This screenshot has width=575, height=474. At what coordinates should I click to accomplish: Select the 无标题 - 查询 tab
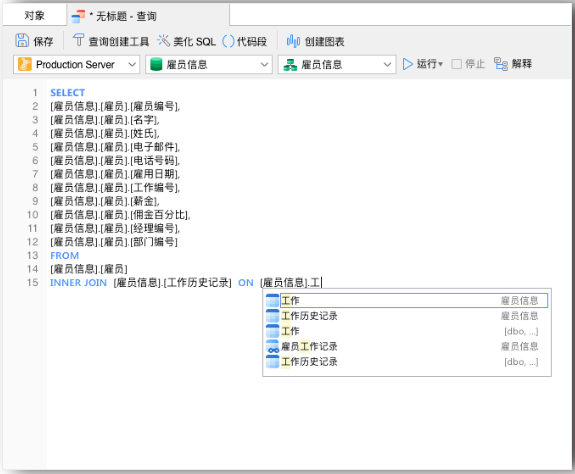149,16
